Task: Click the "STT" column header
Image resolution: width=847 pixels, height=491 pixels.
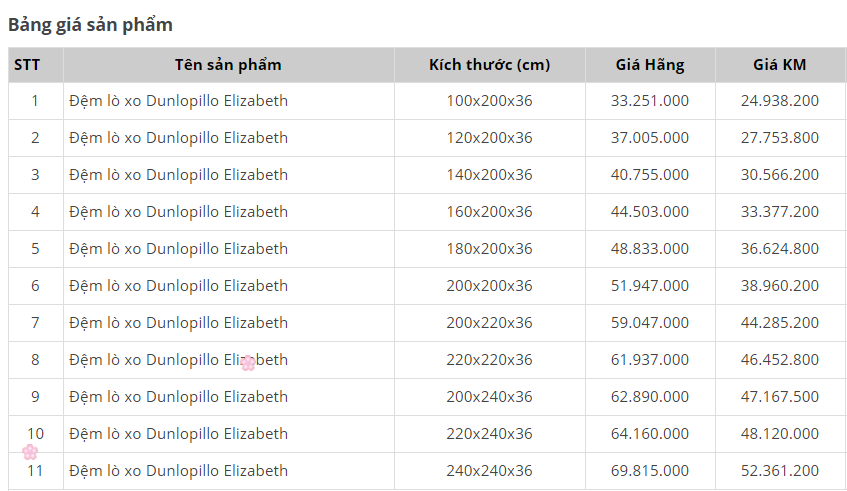Action: coord(27,65)
